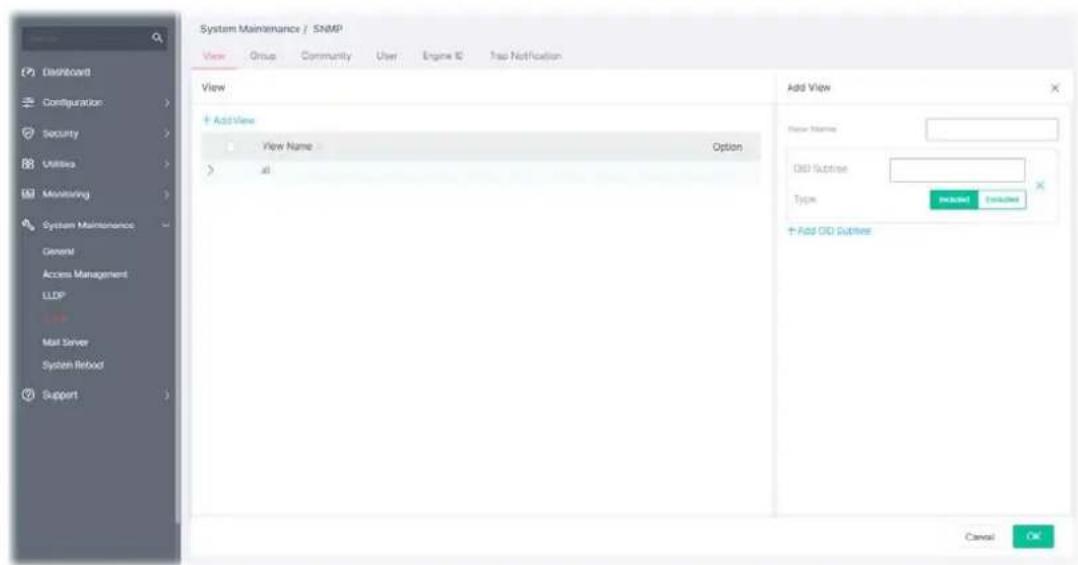Sort by the View Name column header
Screen dimensions: 1078x565
click(x=287, y=146)
